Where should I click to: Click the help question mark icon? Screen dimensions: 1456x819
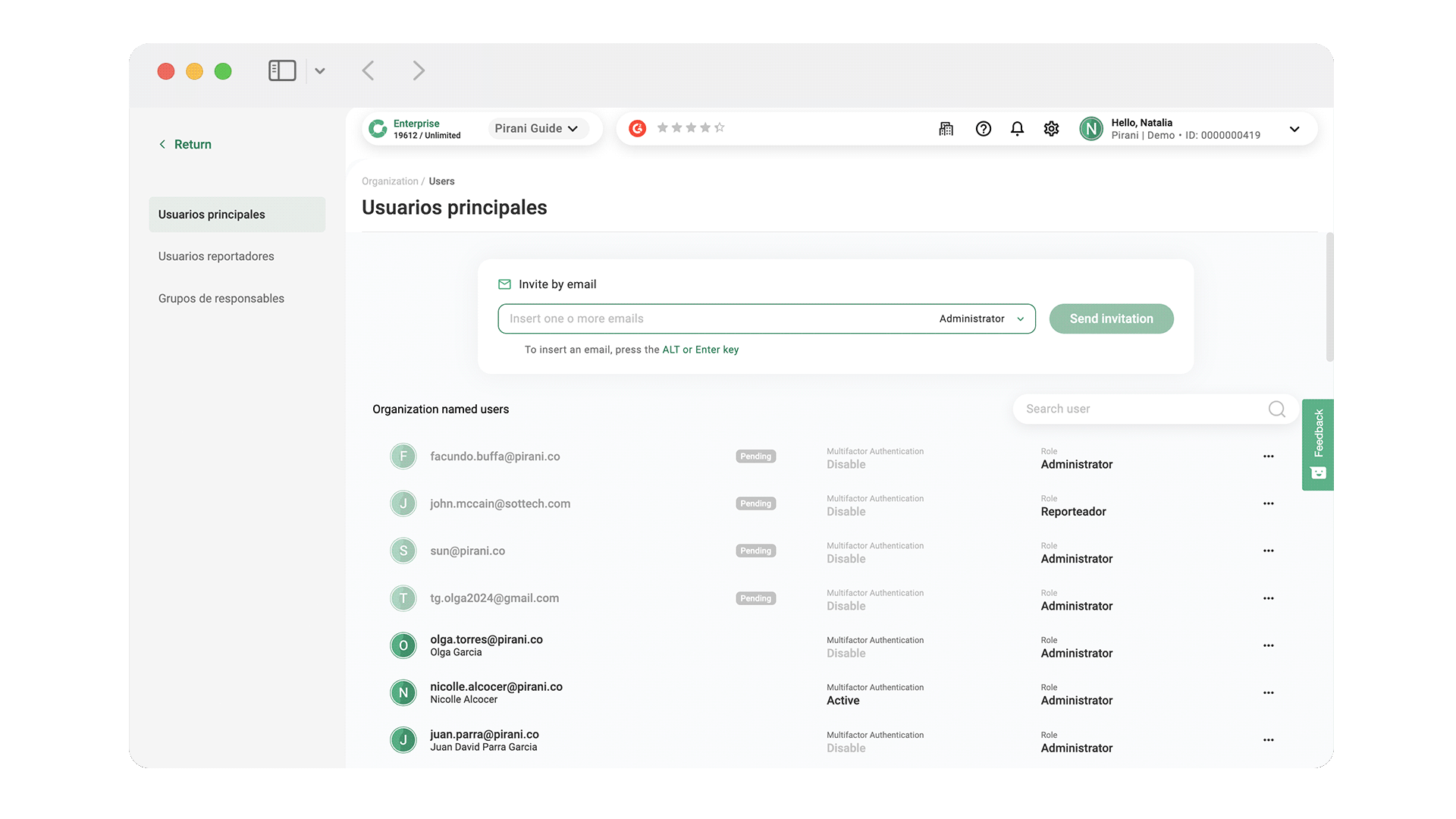(984, 129)
